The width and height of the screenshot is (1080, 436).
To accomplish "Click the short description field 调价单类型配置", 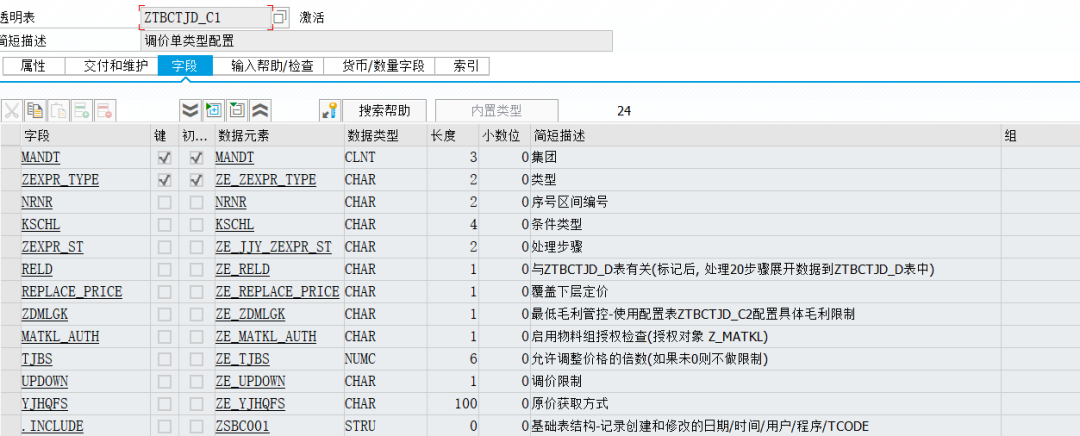I will coord(376,41).
